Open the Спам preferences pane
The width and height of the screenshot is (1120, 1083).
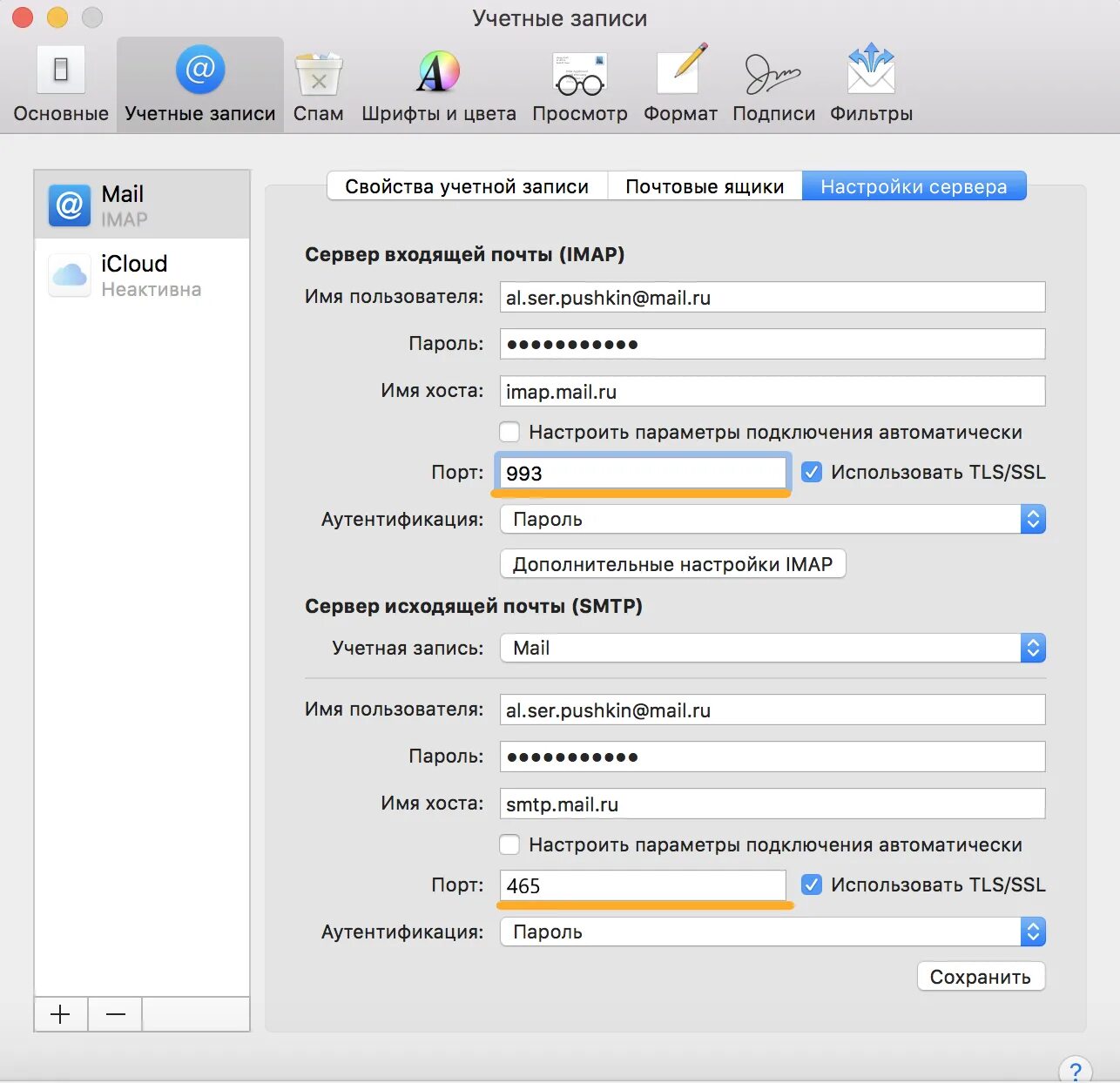pyautogui.click(x=318, y=85)
